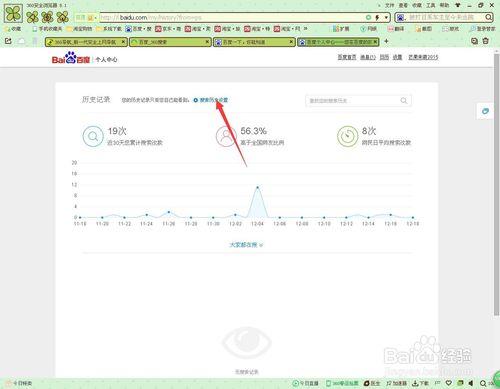Click the 收藏 star on bookmarks bar
This screenshot has width=500, height=389.
click(13, 29)
